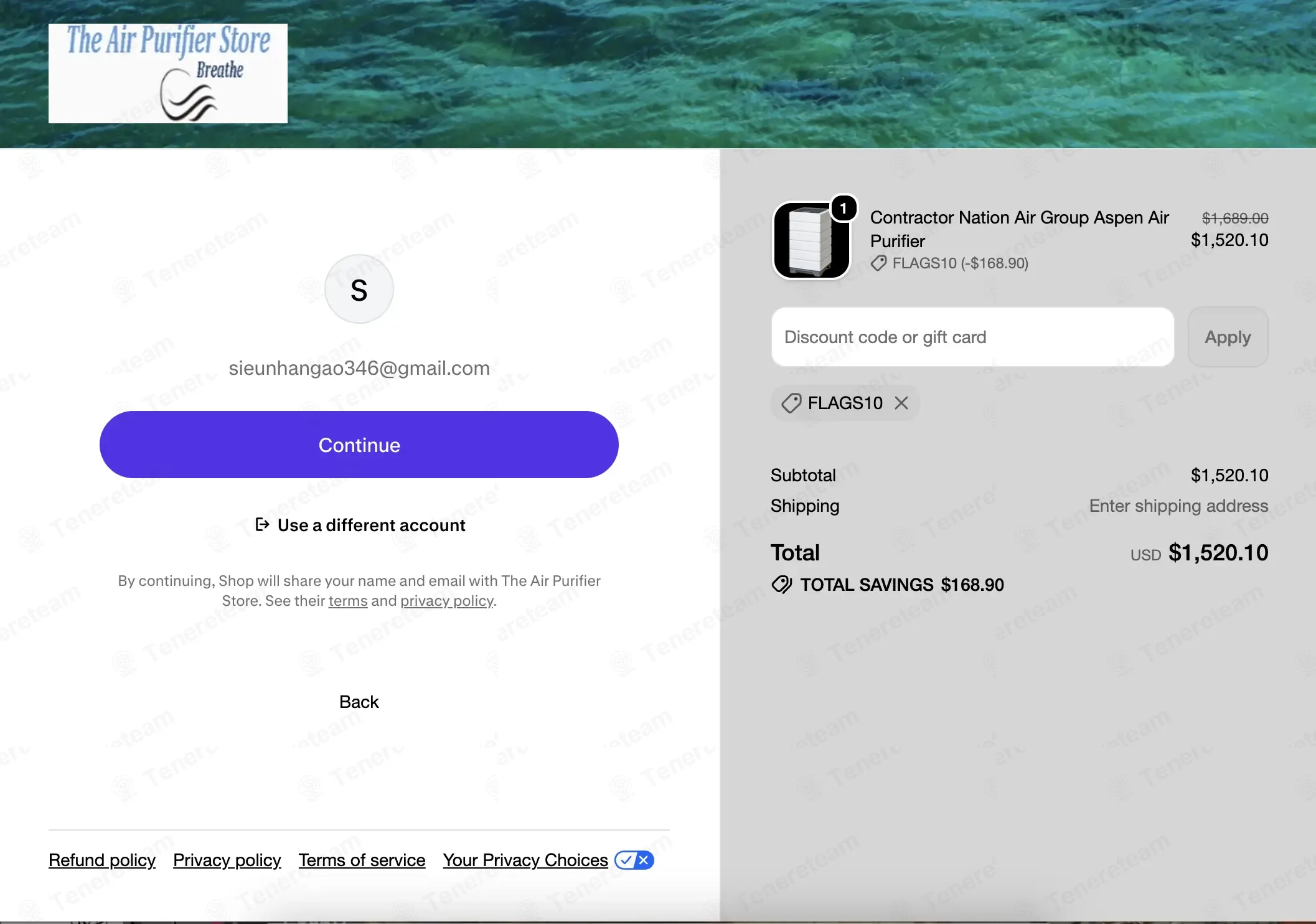Click The Air Purifier Store logo
This screenshot has width=1316, height=924.
[168, 73]
